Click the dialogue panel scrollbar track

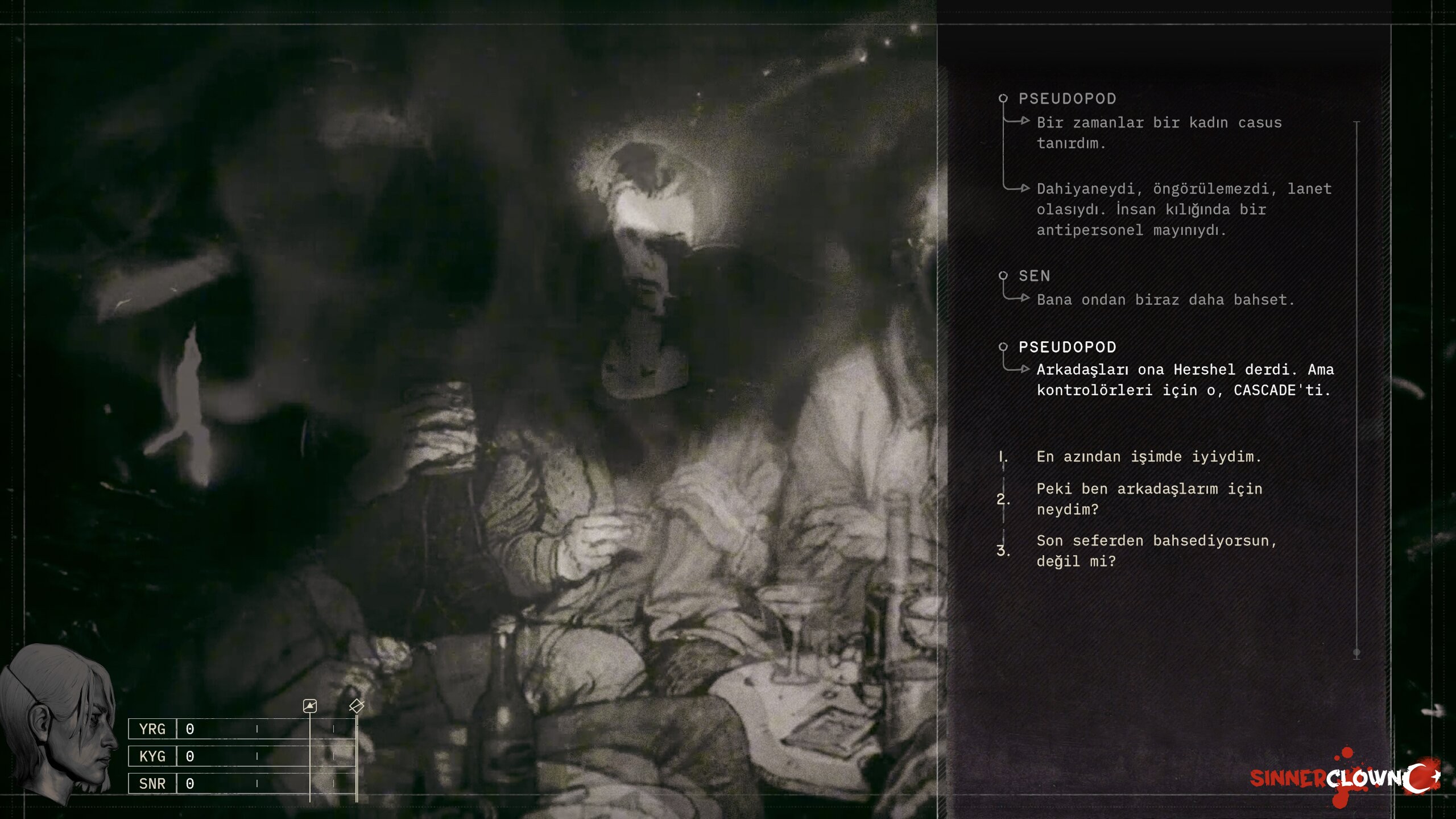[x=1356, y=390]
